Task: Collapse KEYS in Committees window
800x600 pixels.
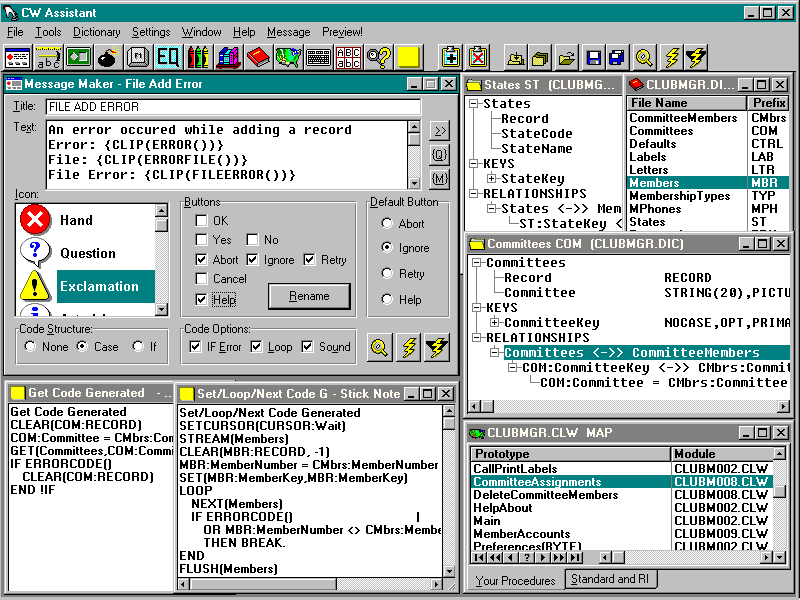Action: point(477,307)
